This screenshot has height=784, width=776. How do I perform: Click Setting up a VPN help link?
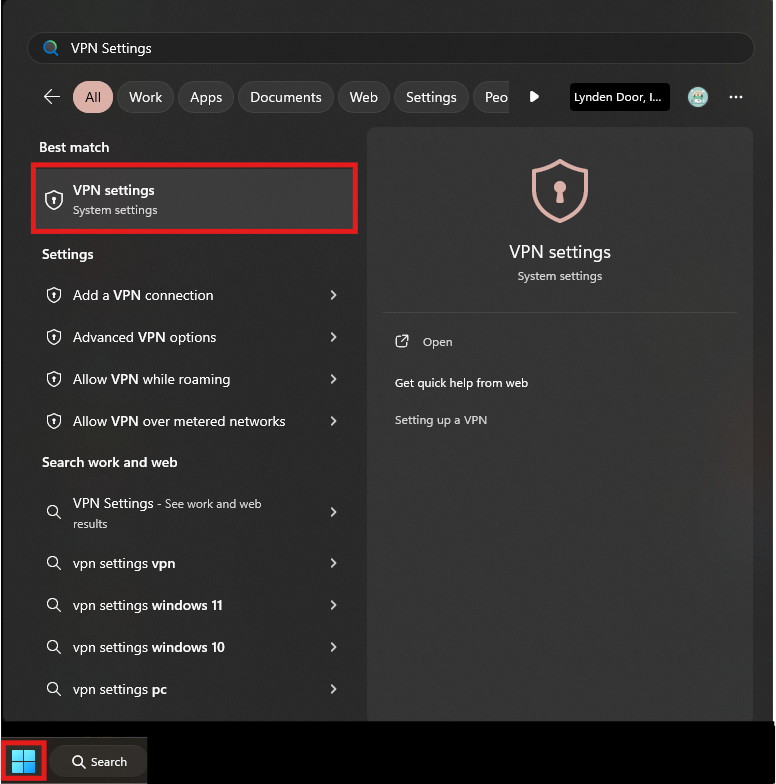(x=441, y=421)
